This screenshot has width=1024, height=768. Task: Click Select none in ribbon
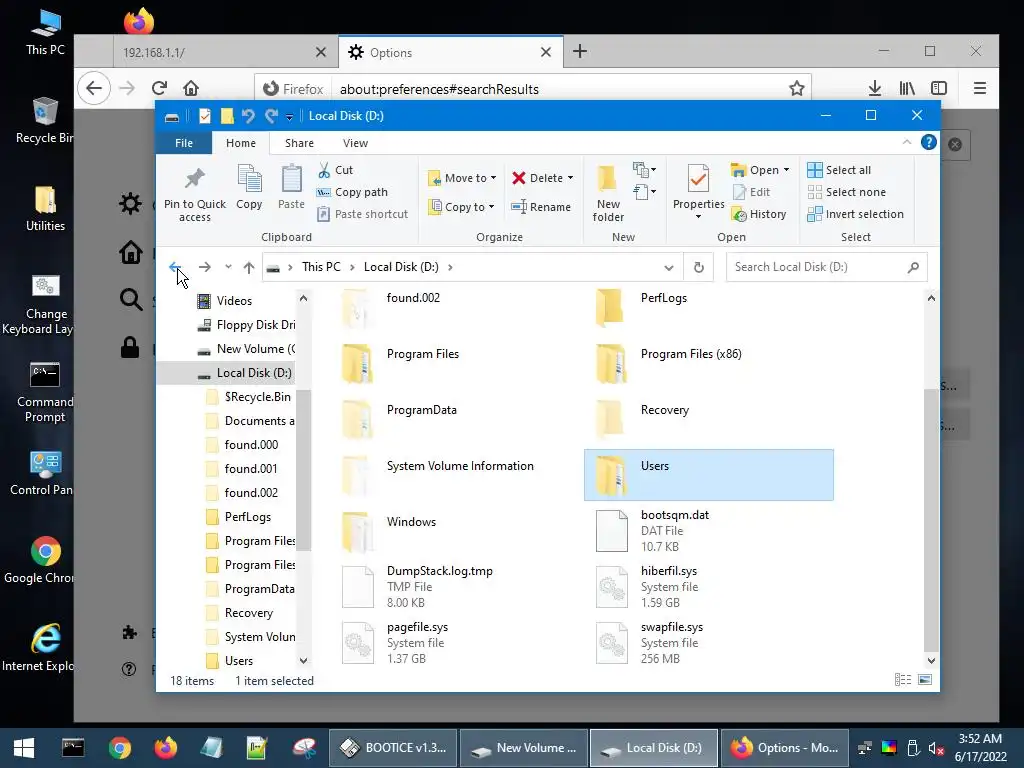846,192
